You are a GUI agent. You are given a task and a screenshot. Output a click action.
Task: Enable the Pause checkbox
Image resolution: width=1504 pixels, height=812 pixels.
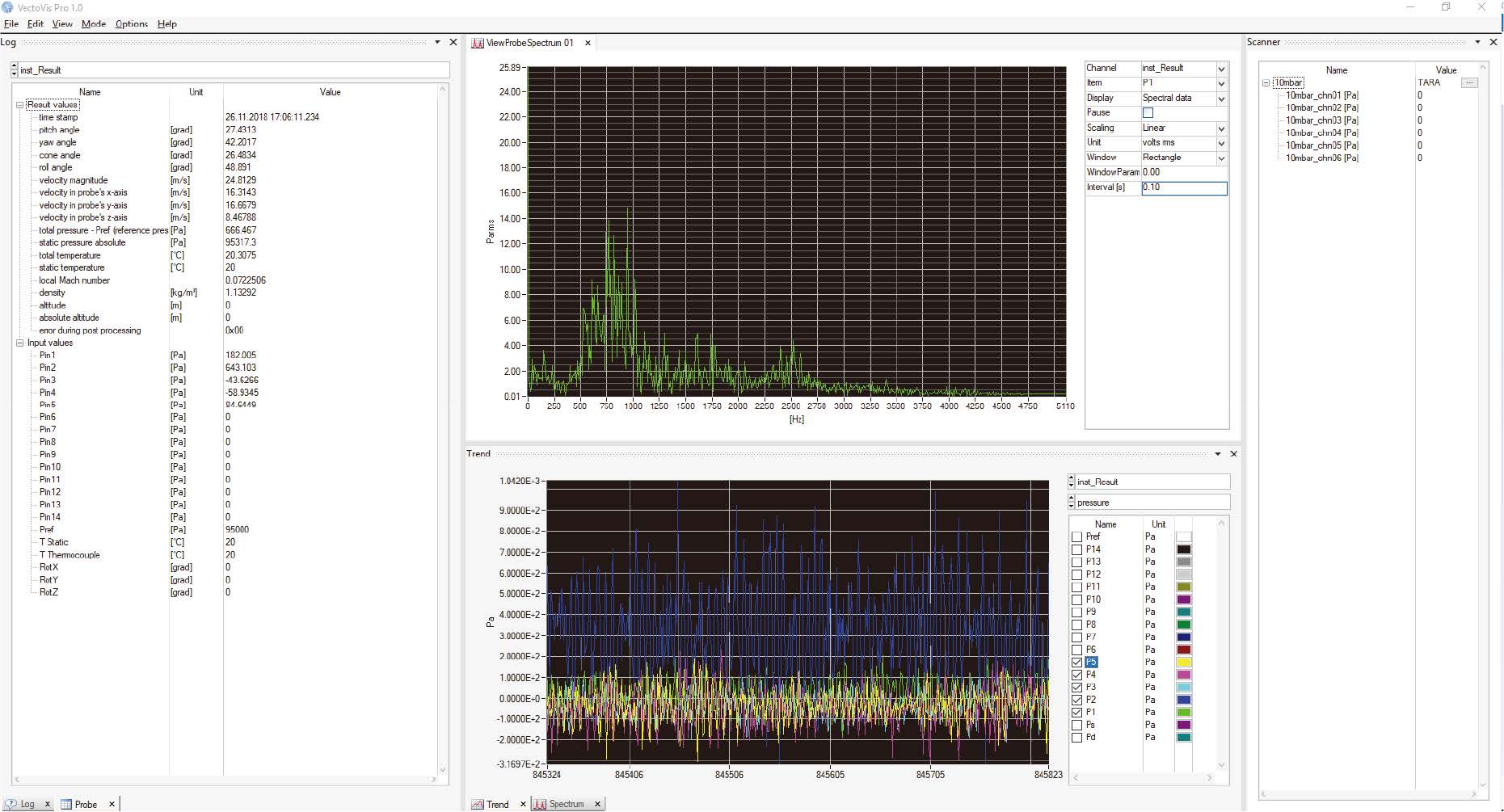pos(1148,113)
